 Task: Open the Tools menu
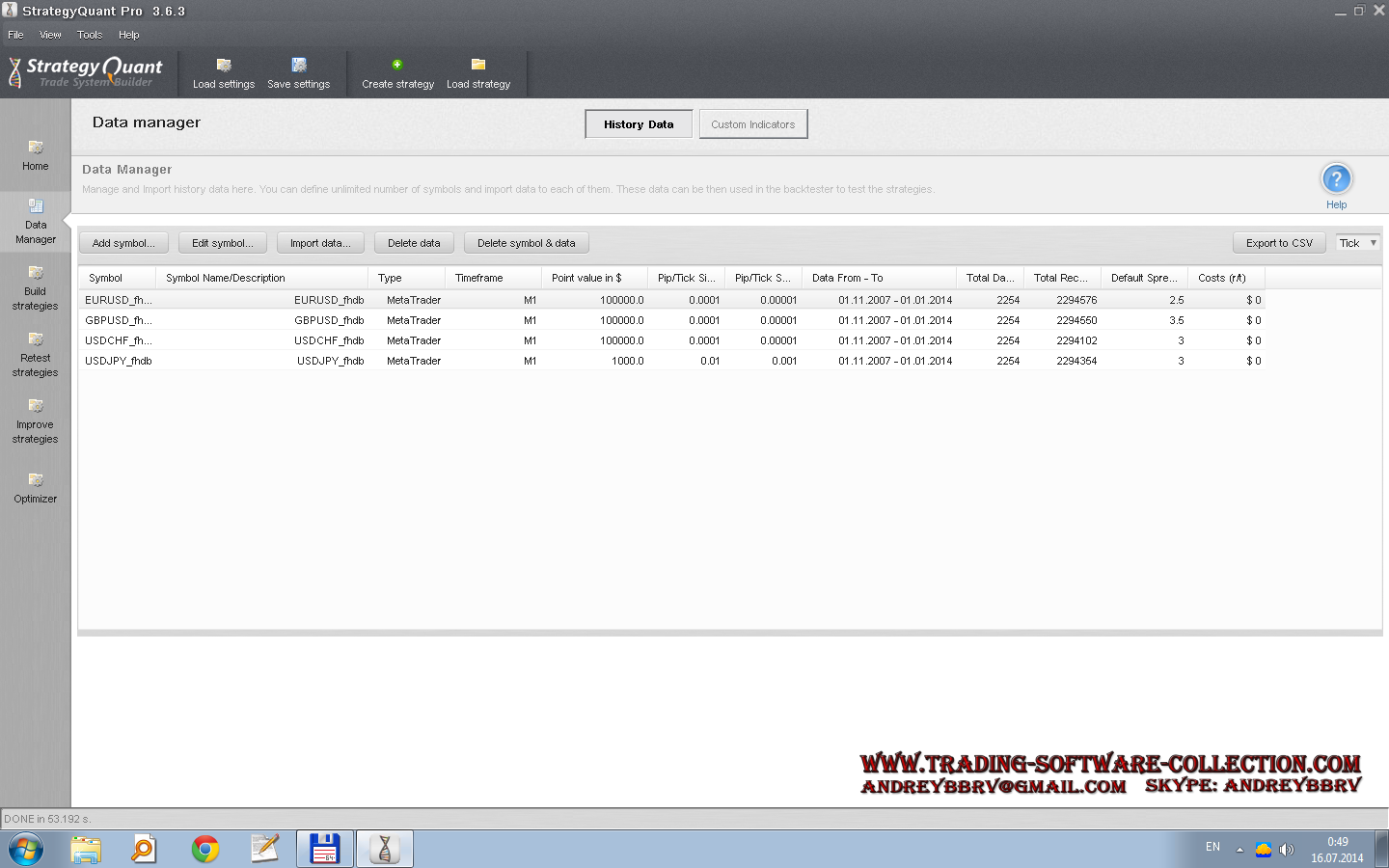pos(90,35)
